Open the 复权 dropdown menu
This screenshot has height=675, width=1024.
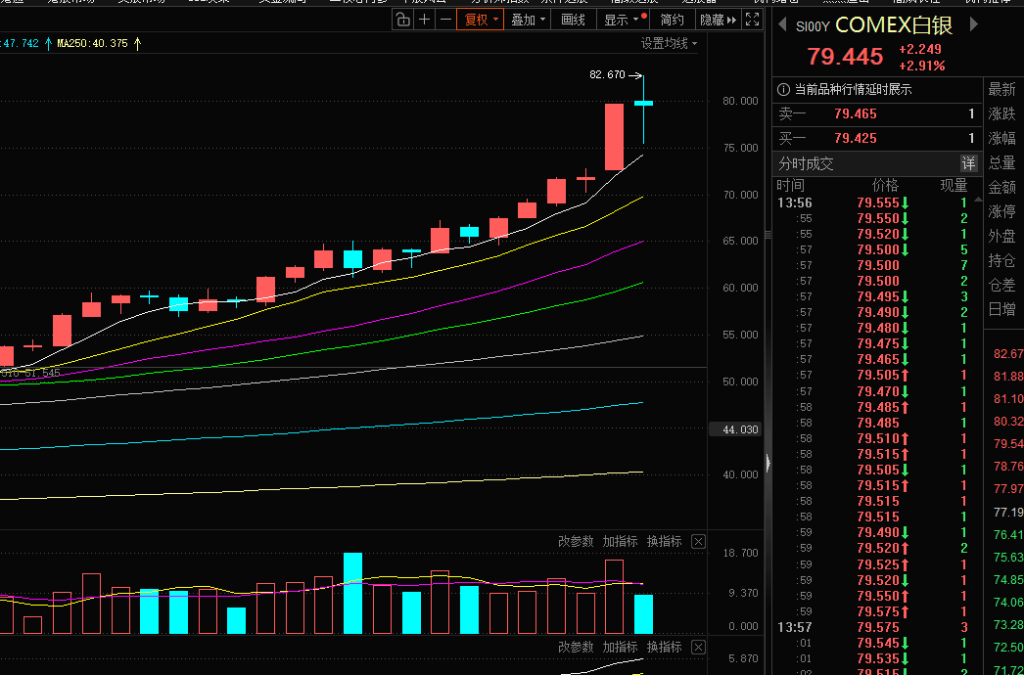coord(480,19)
